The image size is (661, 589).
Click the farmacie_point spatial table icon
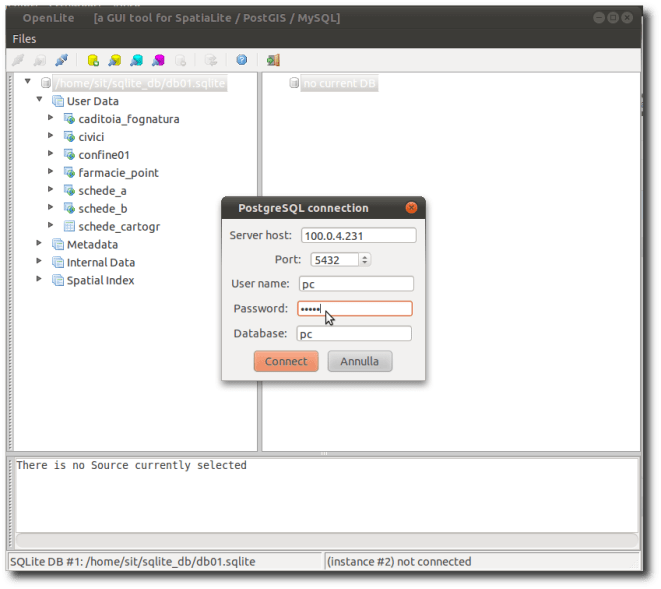70,172
